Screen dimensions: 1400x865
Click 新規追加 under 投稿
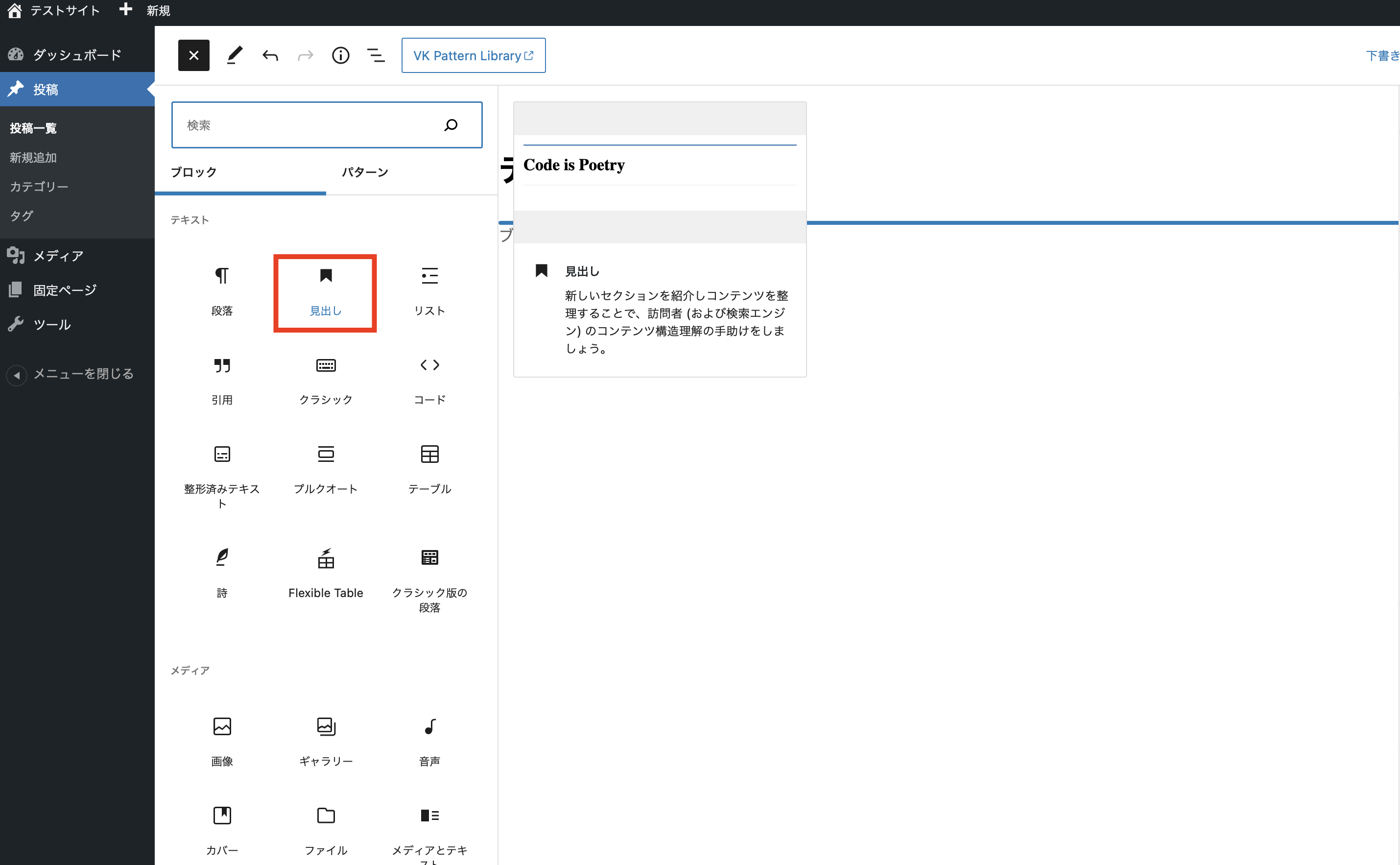coord(33,157)
